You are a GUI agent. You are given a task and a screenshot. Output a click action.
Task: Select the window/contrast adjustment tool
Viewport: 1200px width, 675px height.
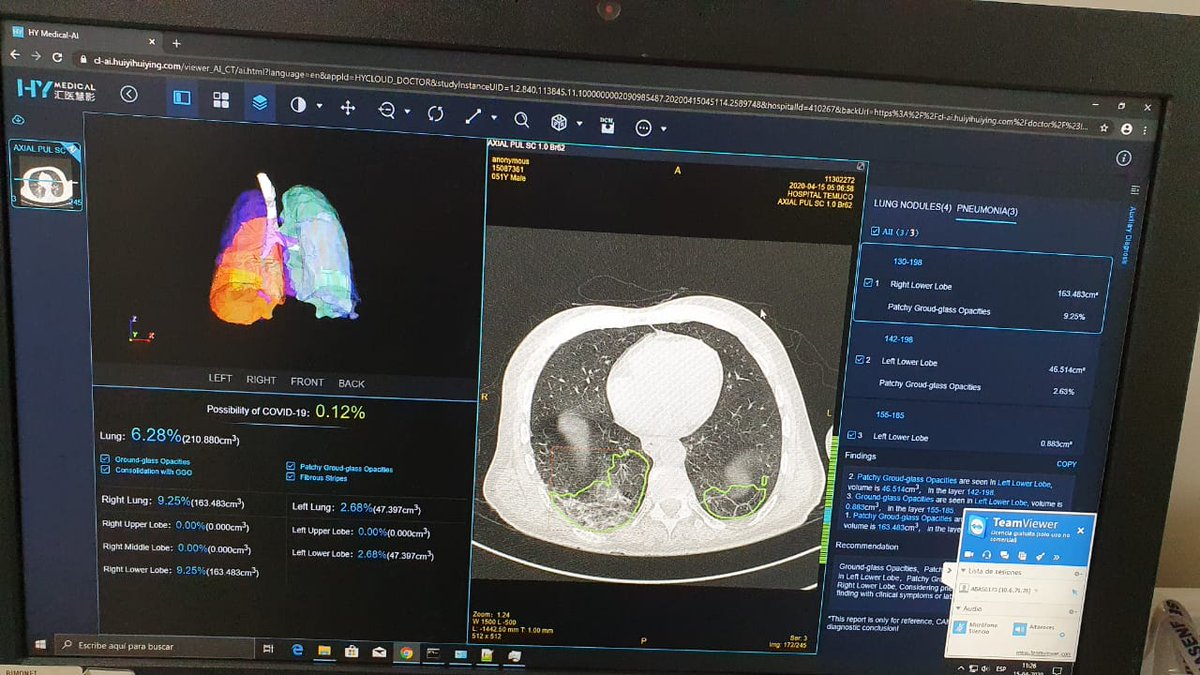tap(298, 104)
